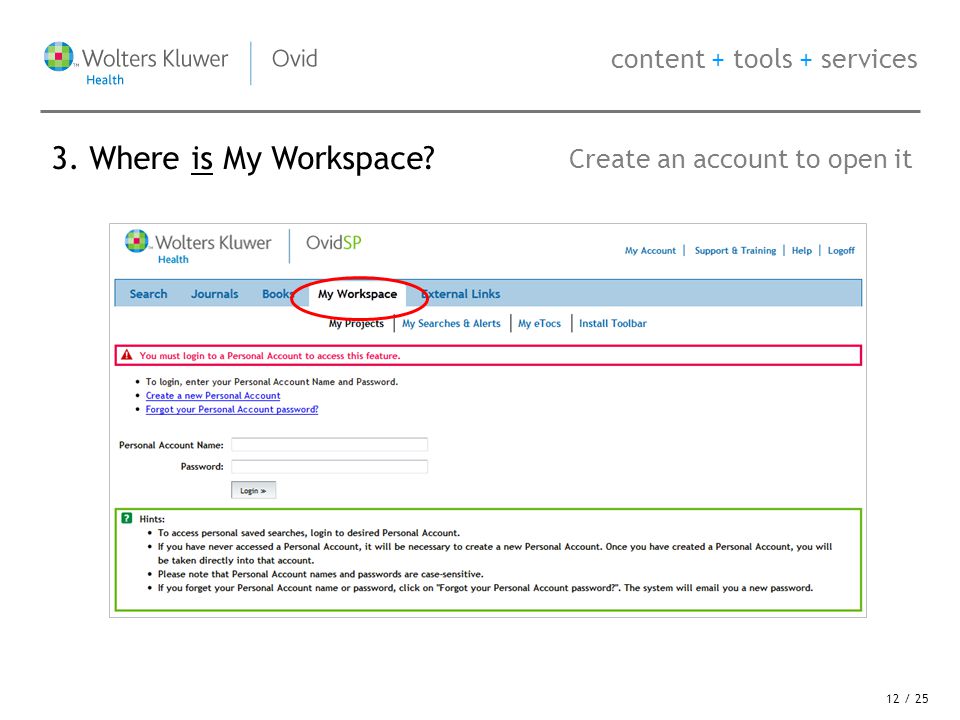This screenshot has width=960, height=720.
Task: Open the My eTocs section
Action: [539, 323]
